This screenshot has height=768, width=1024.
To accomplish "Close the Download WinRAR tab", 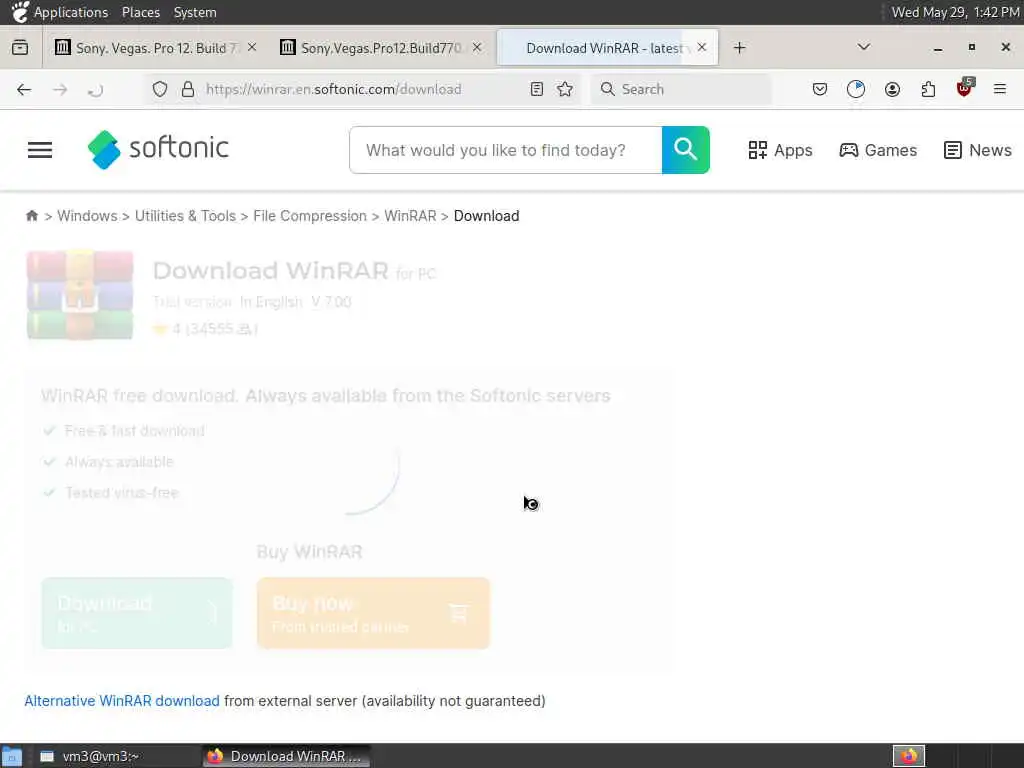I will (702, 48).
